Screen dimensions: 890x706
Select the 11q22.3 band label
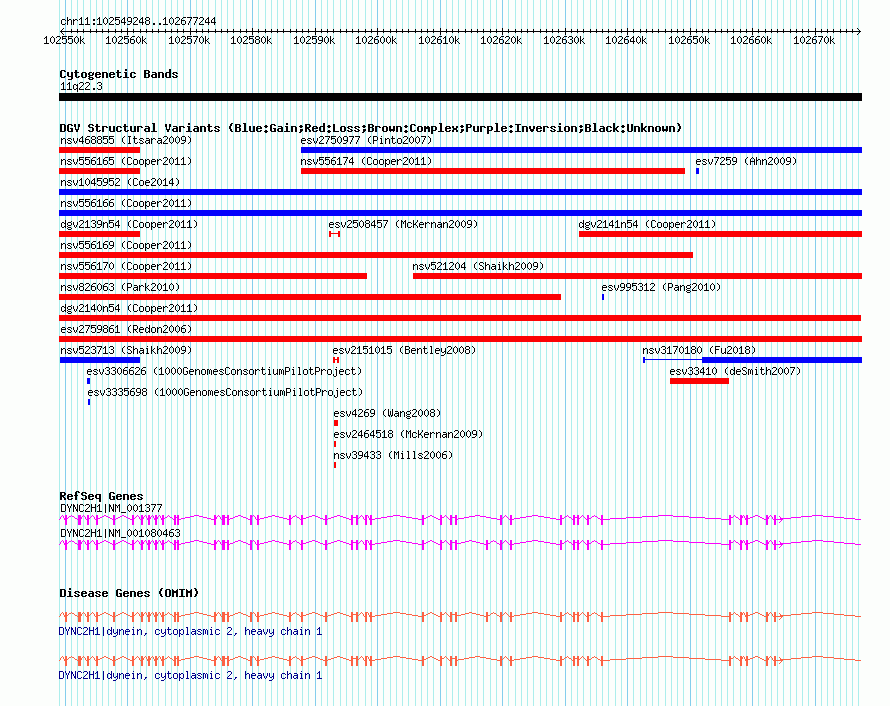click(x=81, y=86)
